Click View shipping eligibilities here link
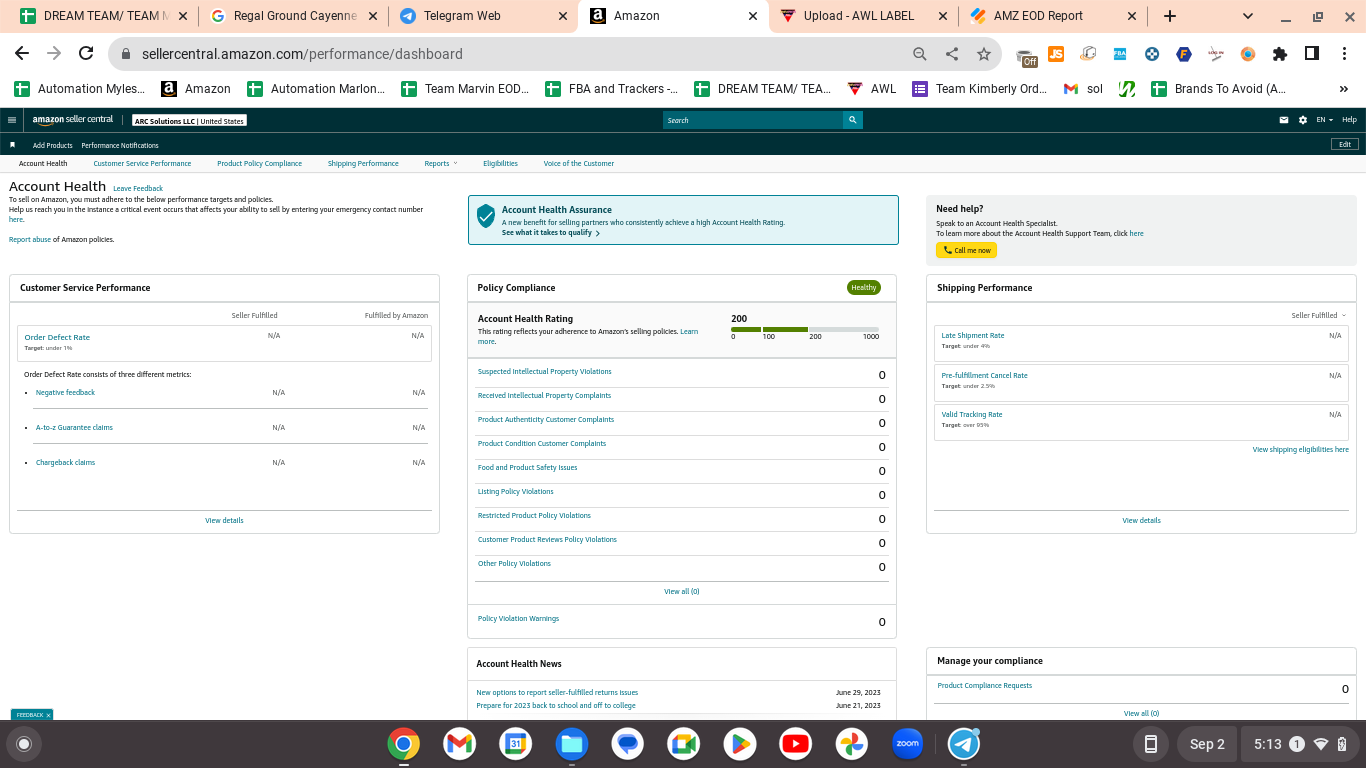This screenshot has width=1366, height=768. point(1300,449)
